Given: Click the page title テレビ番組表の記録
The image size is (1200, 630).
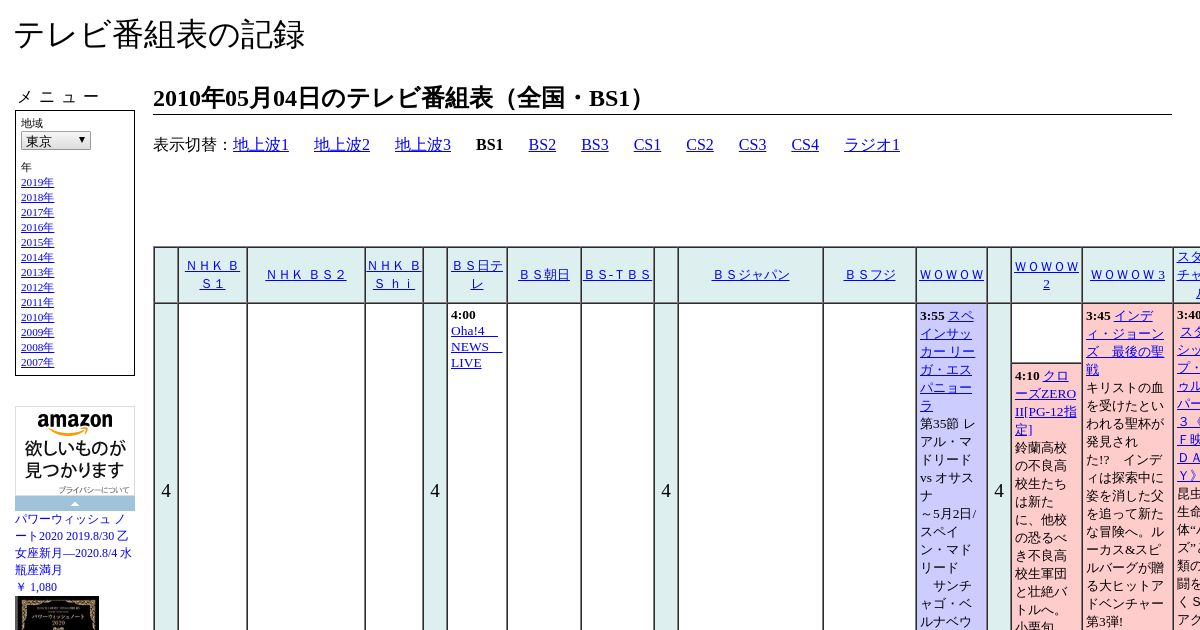Looking at the screenshot, I should pos(159,35).
